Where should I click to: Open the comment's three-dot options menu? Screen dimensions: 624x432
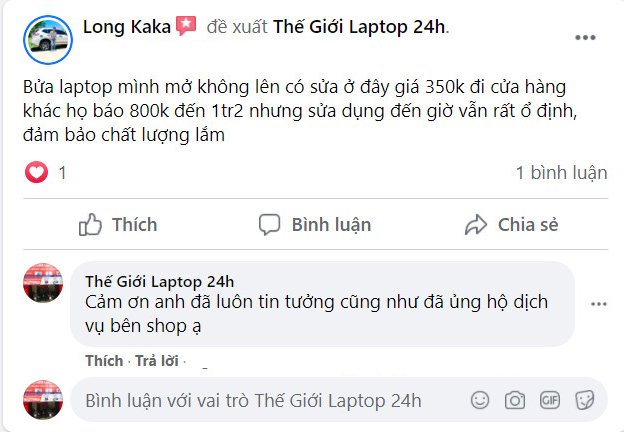coord(599,304)
